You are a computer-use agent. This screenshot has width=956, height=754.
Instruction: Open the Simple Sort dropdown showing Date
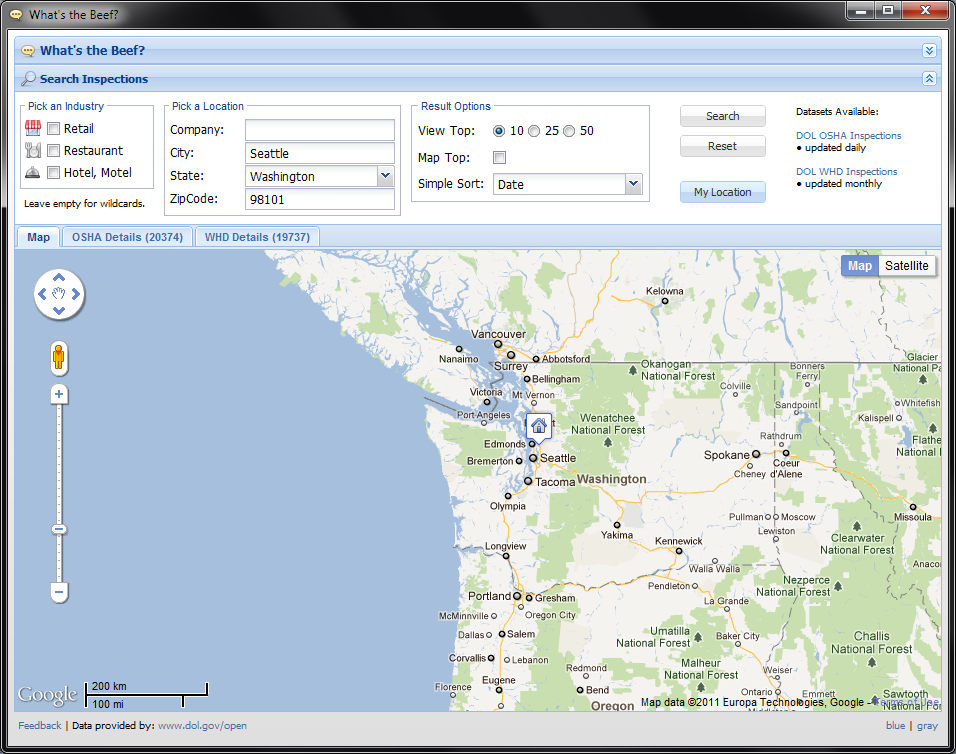634,183
